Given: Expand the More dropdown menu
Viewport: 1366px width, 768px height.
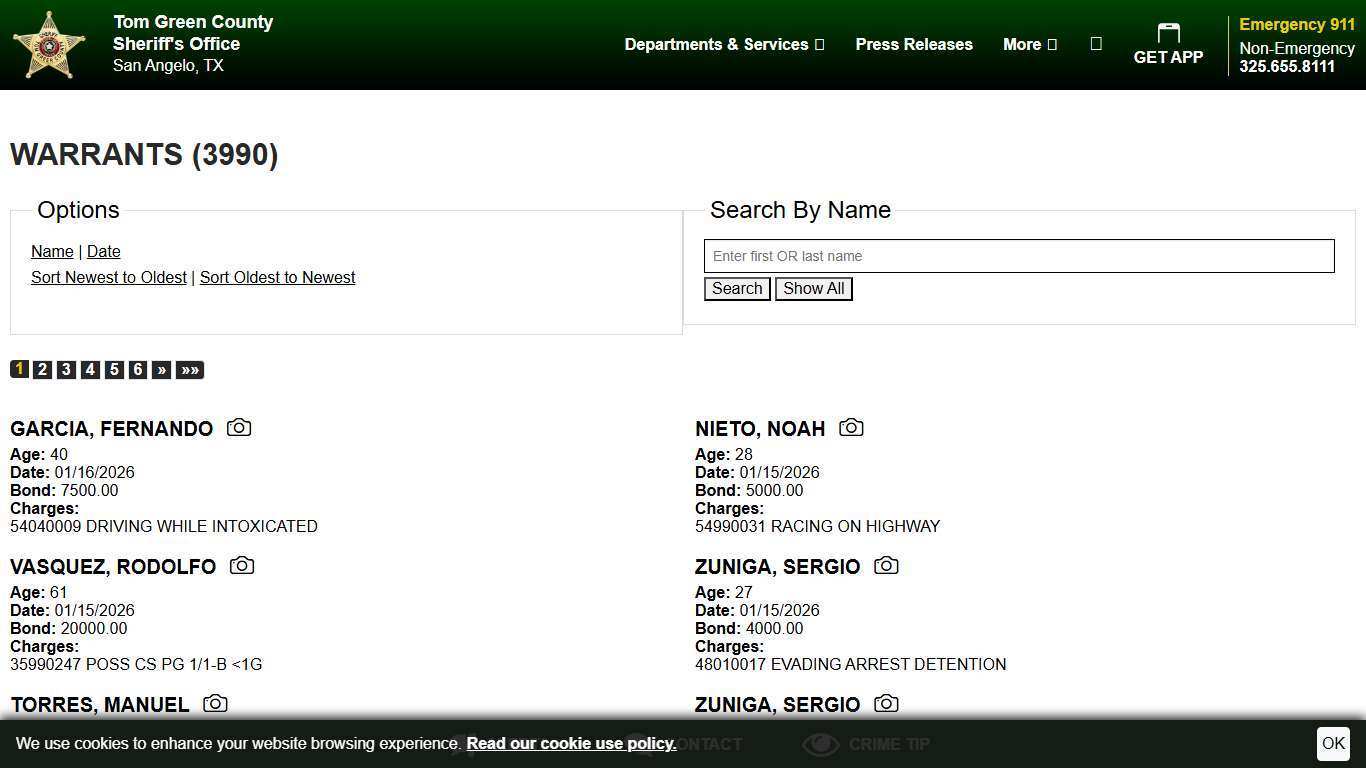Looking at the screenshot, I should tap(1029, 44).
